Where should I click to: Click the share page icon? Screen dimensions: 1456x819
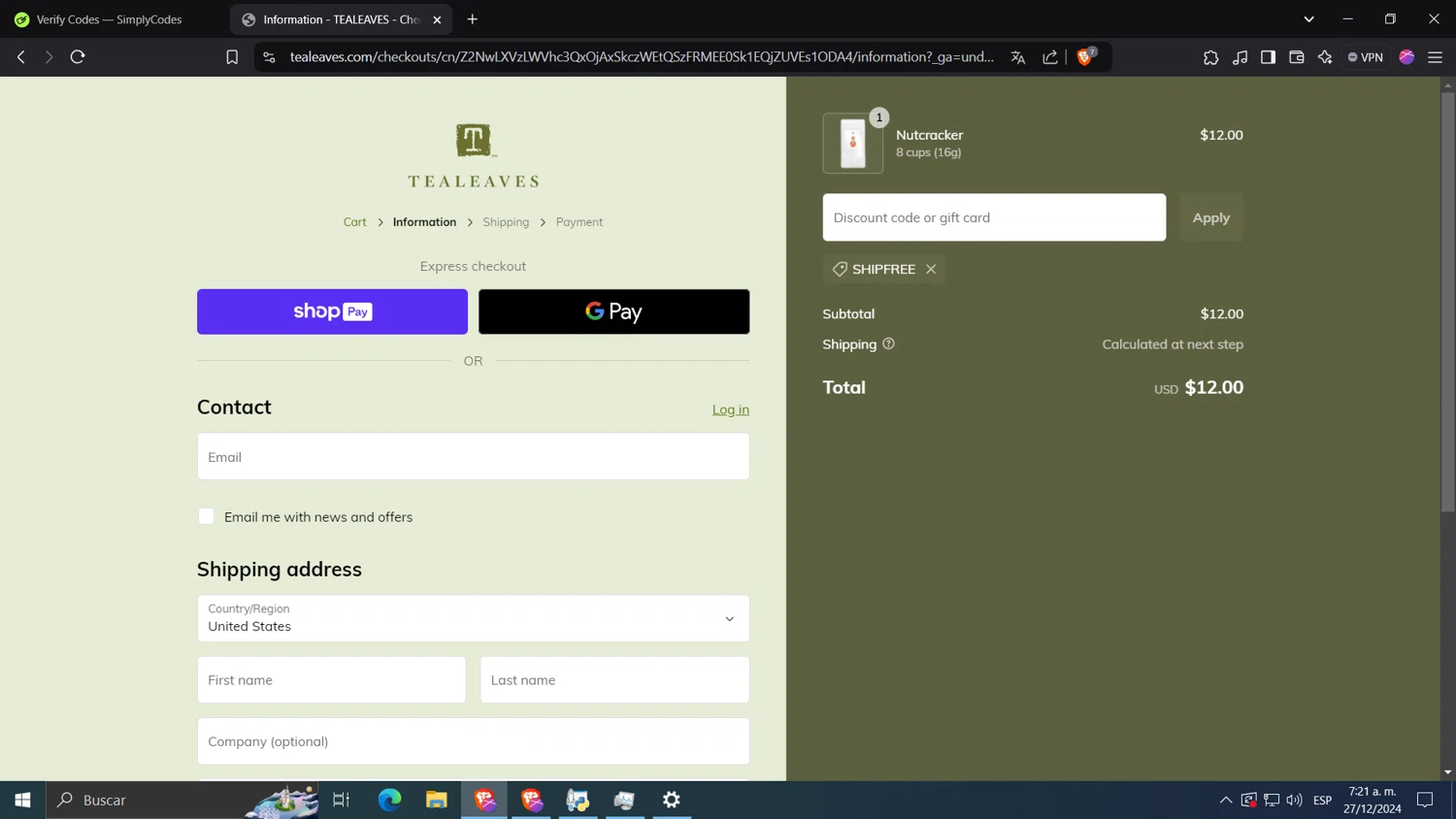(1050, 57)
